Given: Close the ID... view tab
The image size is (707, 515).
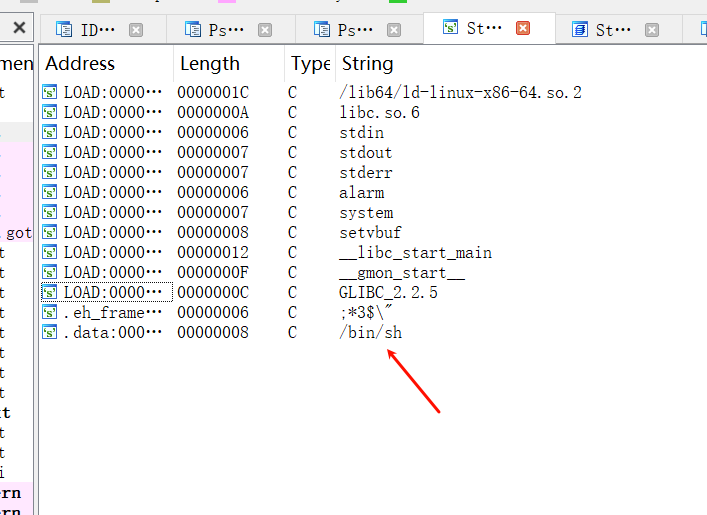Looking at the screenshot, I should (136, 30).
